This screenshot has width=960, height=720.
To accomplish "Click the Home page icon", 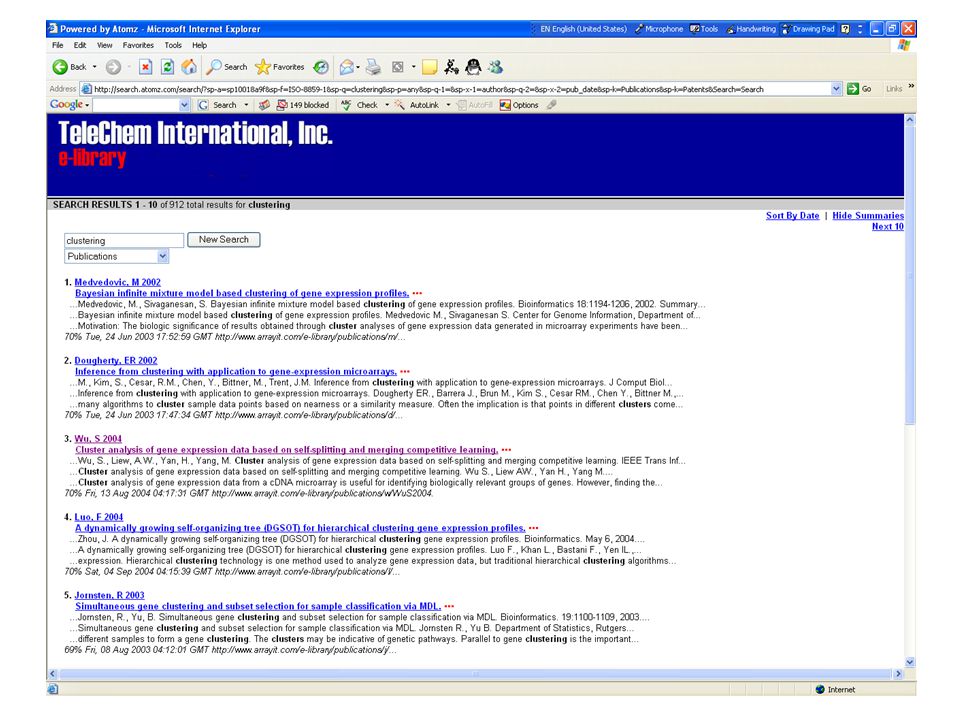I will 189,67.
